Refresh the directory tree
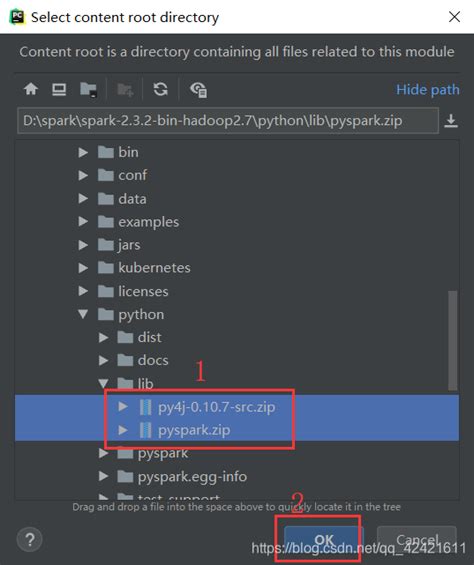Screen dimensions: 474x565 [x=160, y=89]
